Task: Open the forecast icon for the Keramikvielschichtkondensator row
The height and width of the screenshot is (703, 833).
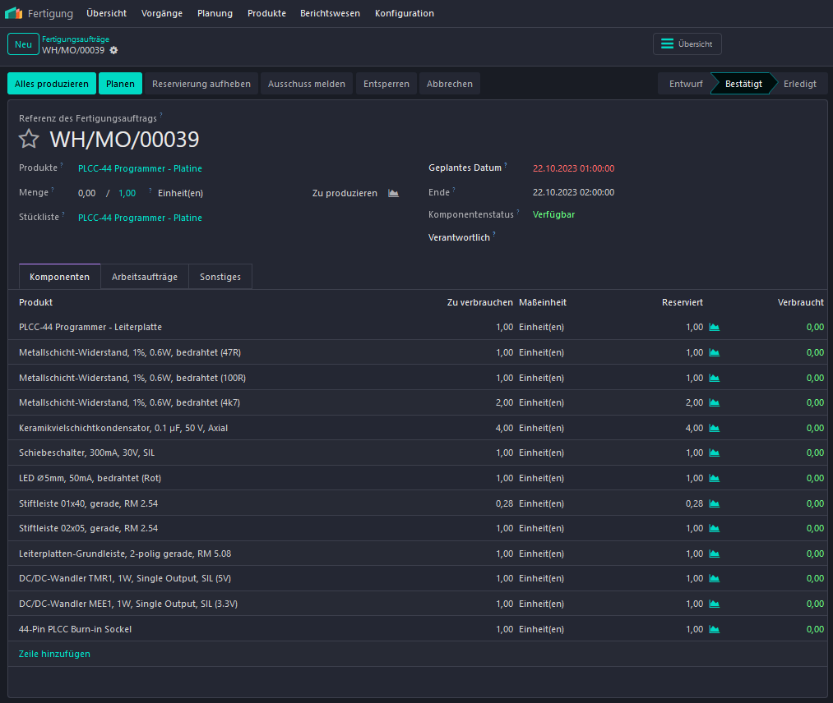Action: pyautogui.click(x=715, y=428)
